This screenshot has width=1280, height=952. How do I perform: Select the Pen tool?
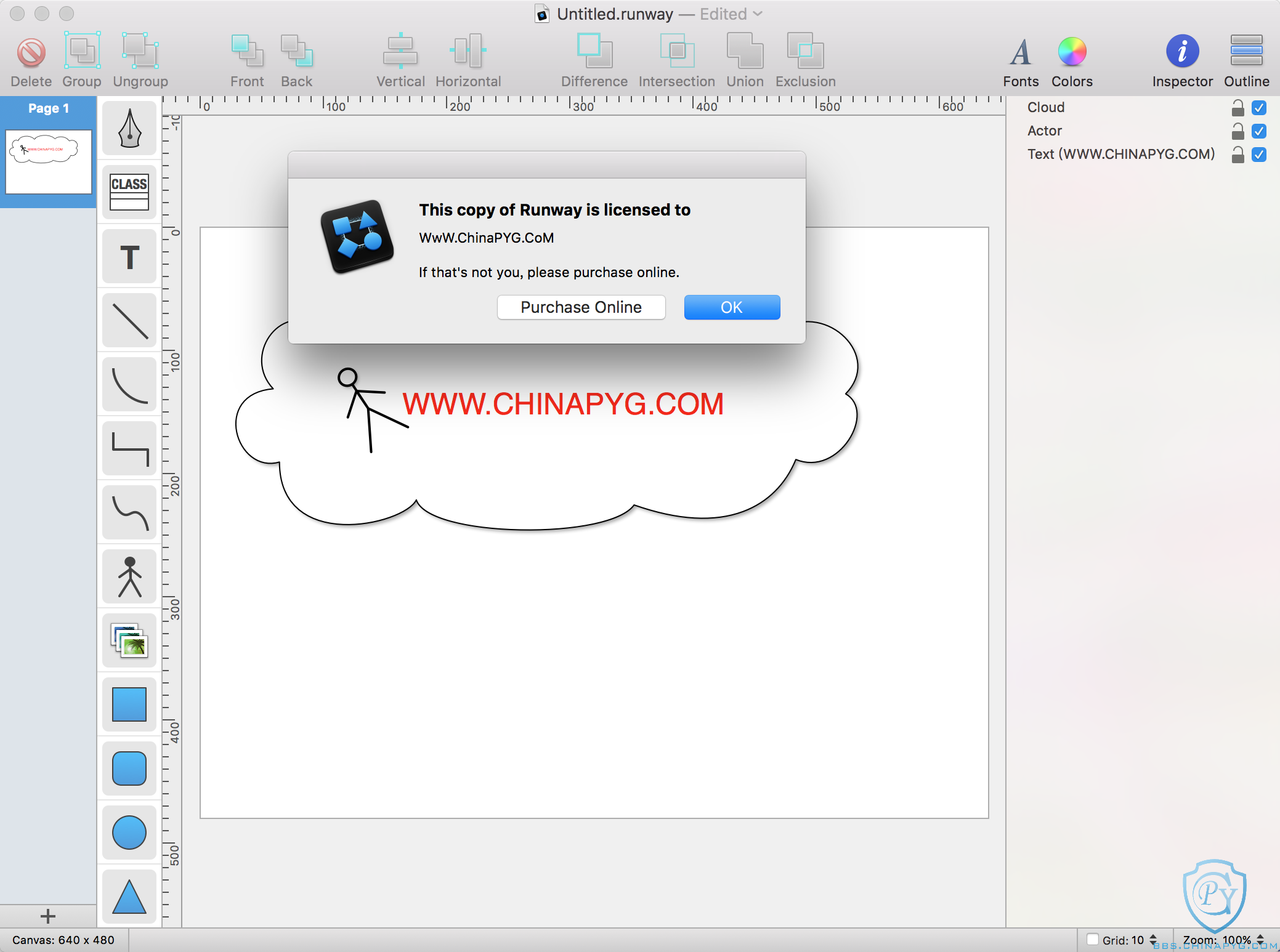pos(129,129)
